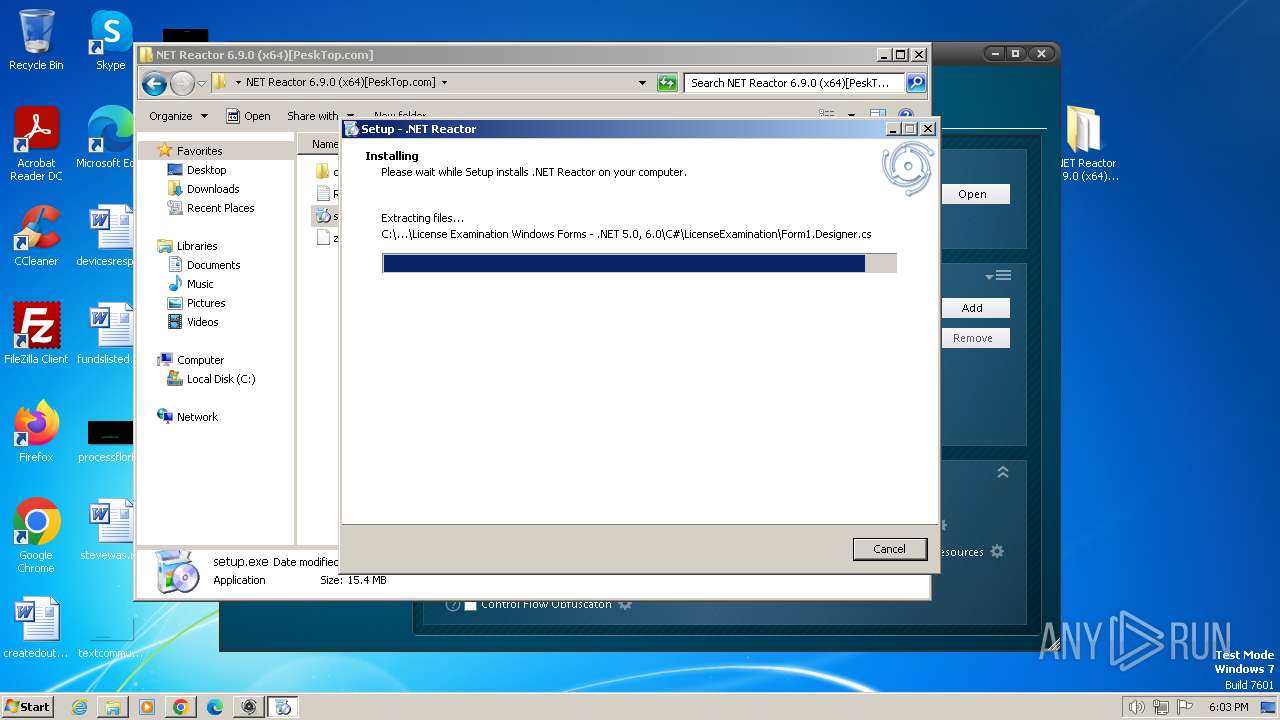Cancel the .NET Reactor setup installation
1280x720 pixels.
889,549
